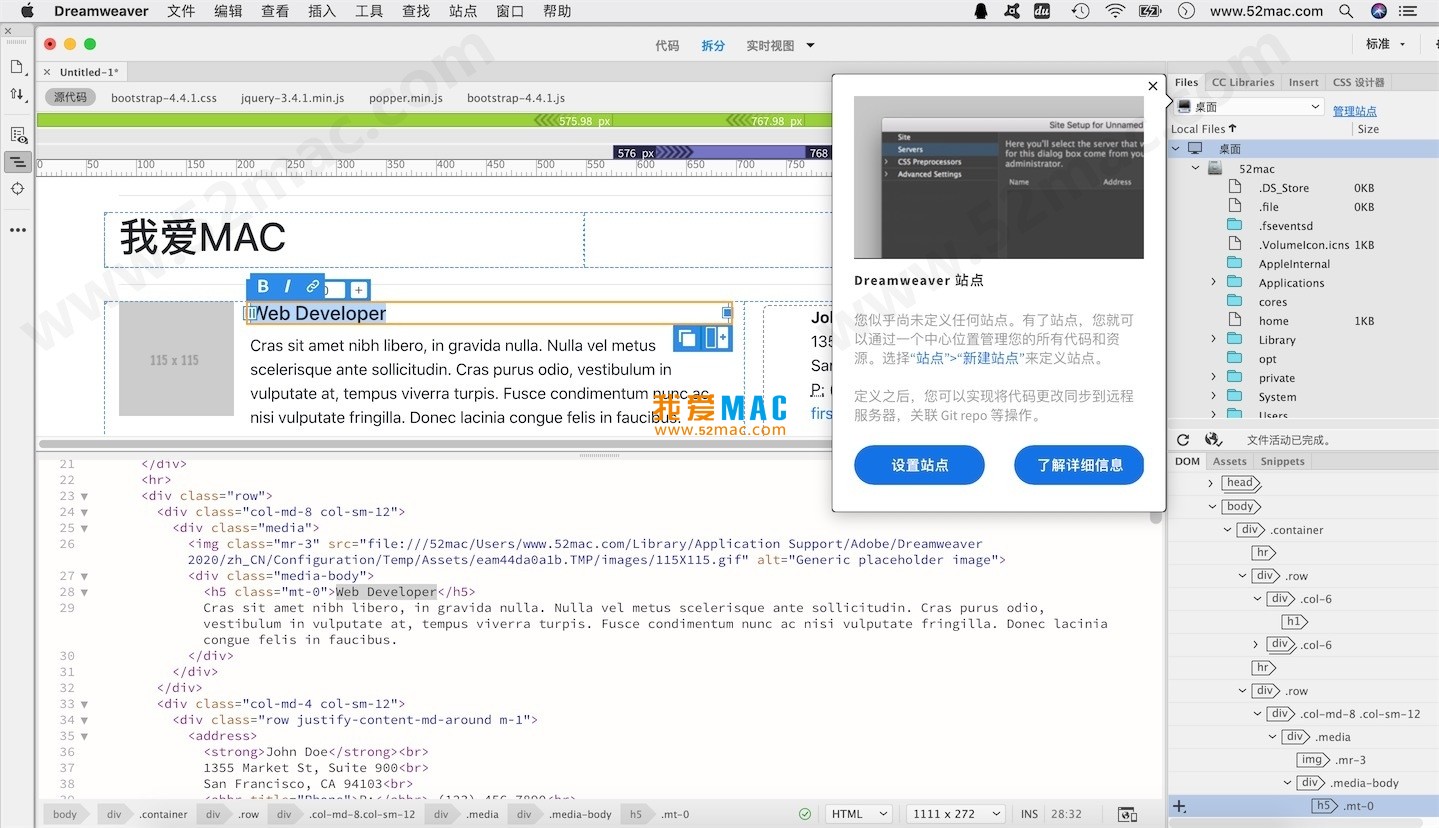This screenshot has height=828, width=1439.
Task: Open the 标准 workspace dropdown
Action: [1386, 44]
